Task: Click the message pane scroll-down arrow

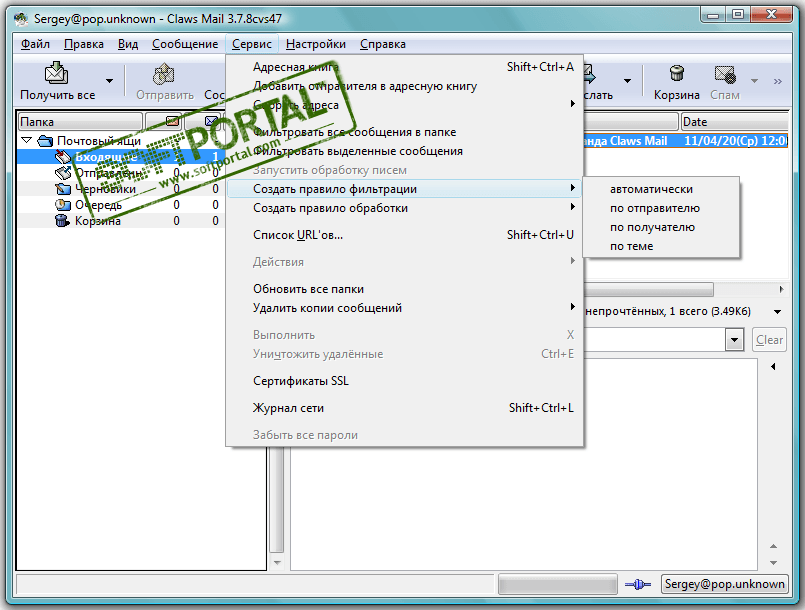Action: 773,563
